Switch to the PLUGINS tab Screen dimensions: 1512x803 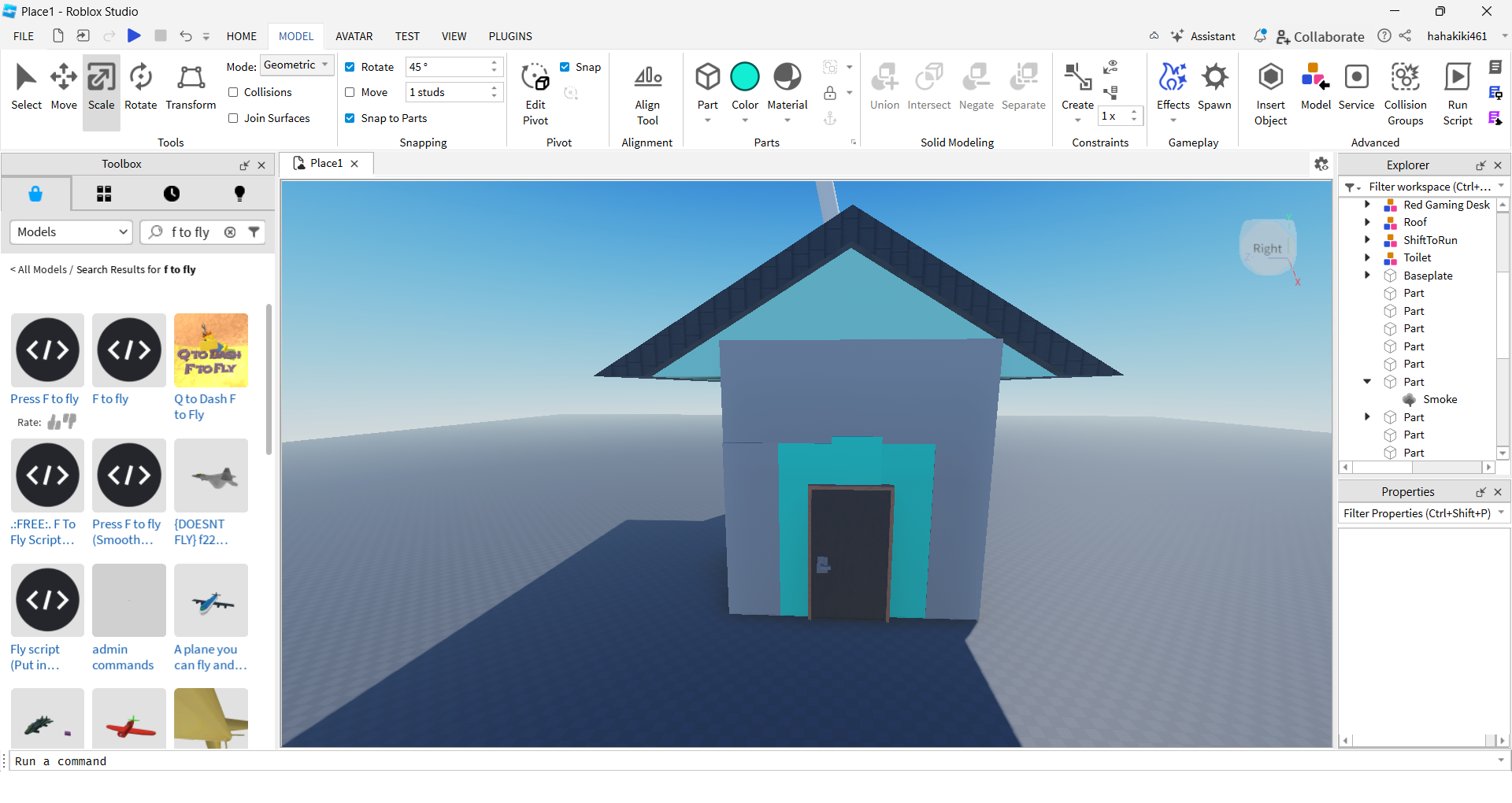click(510, 36)
